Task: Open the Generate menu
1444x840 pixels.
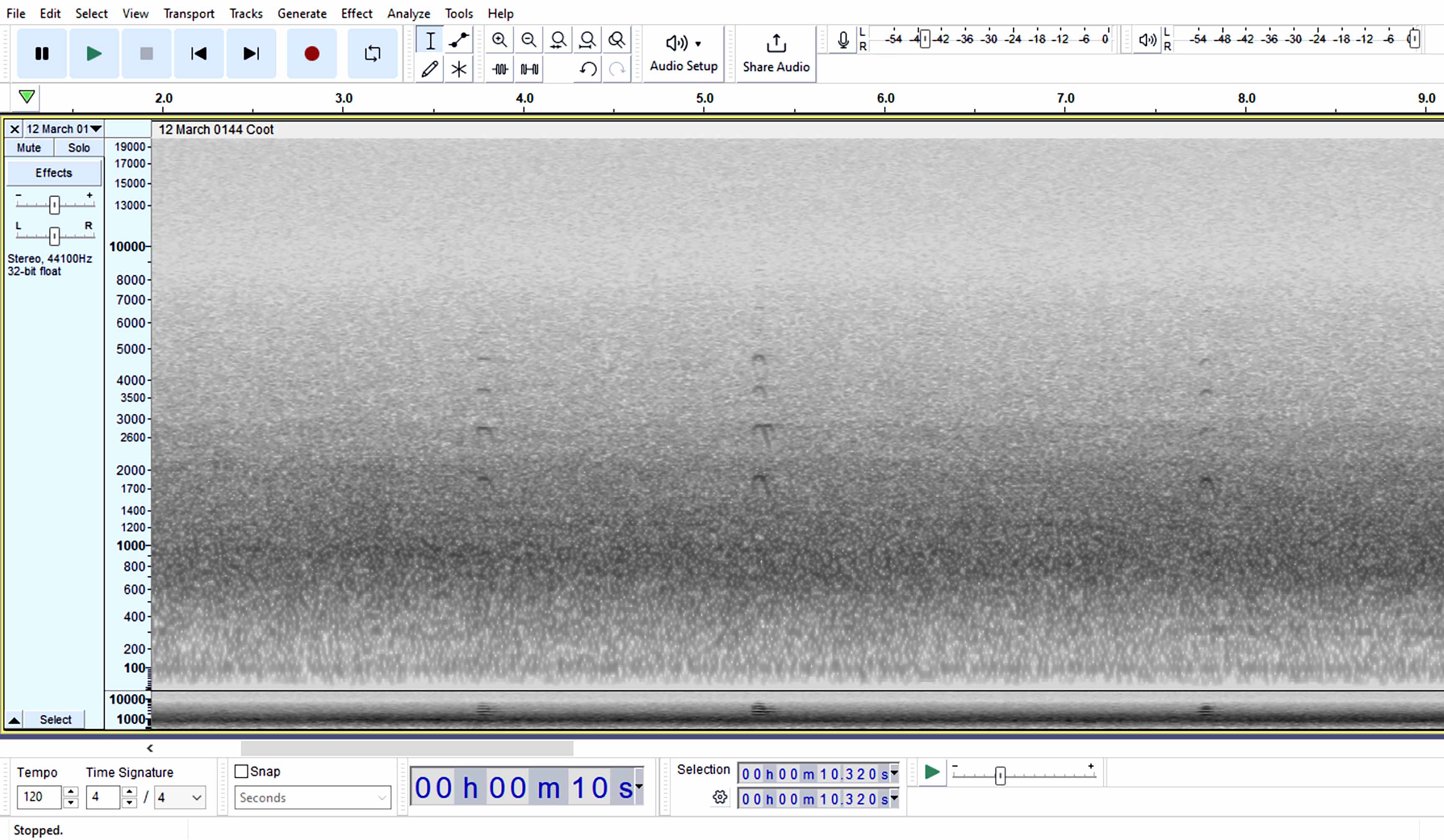Action: [x=301, y=13]
